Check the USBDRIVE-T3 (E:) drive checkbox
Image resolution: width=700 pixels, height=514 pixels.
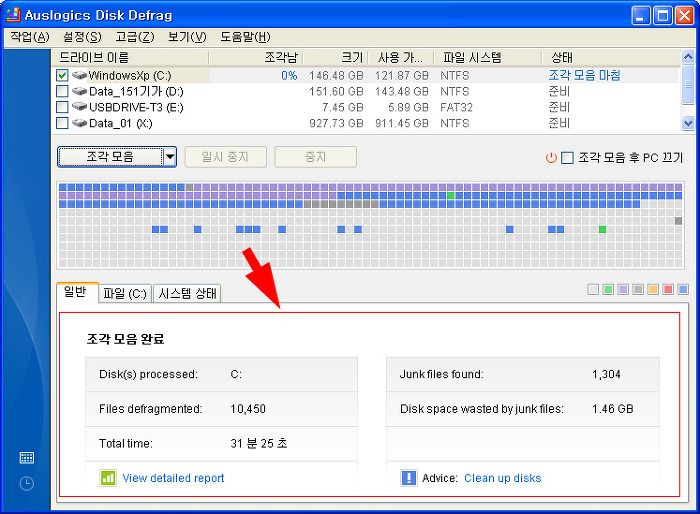pos(62,107)
